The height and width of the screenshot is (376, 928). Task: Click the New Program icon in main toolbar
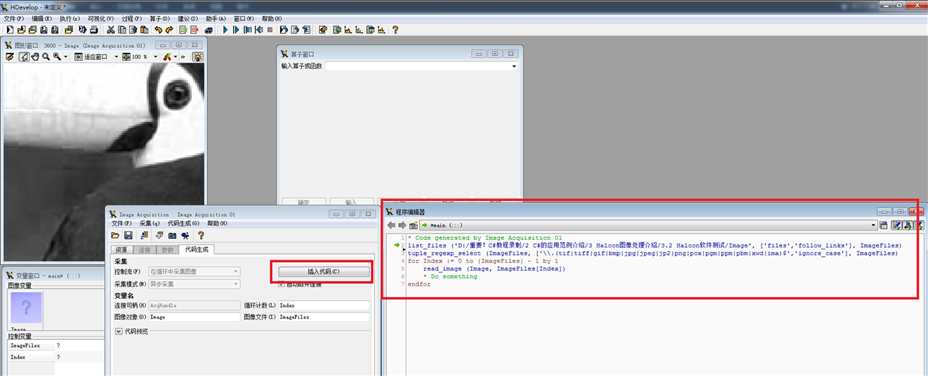[x=9, y=30]
